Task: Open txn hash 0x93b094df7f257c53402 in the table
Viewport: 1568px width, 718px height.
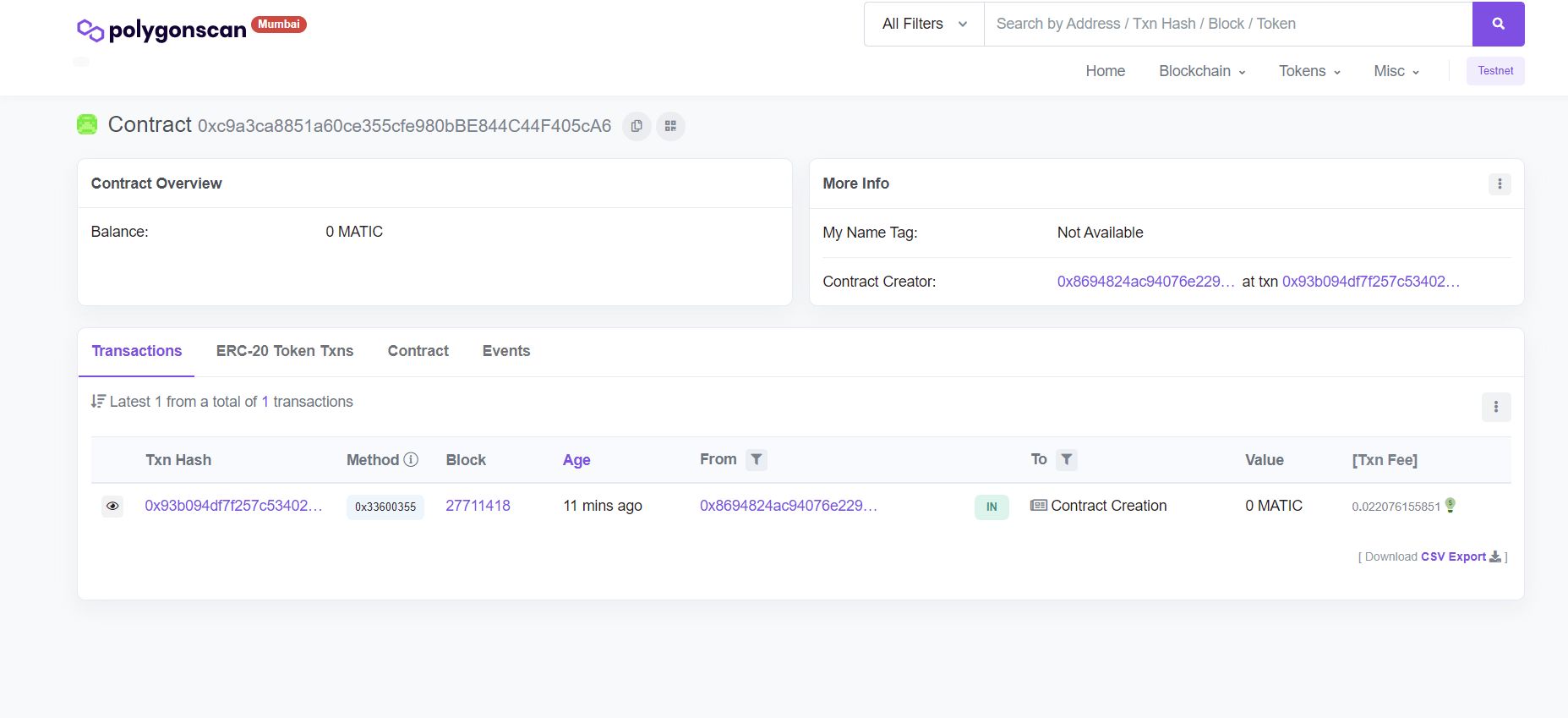Action: pos(233,506)
